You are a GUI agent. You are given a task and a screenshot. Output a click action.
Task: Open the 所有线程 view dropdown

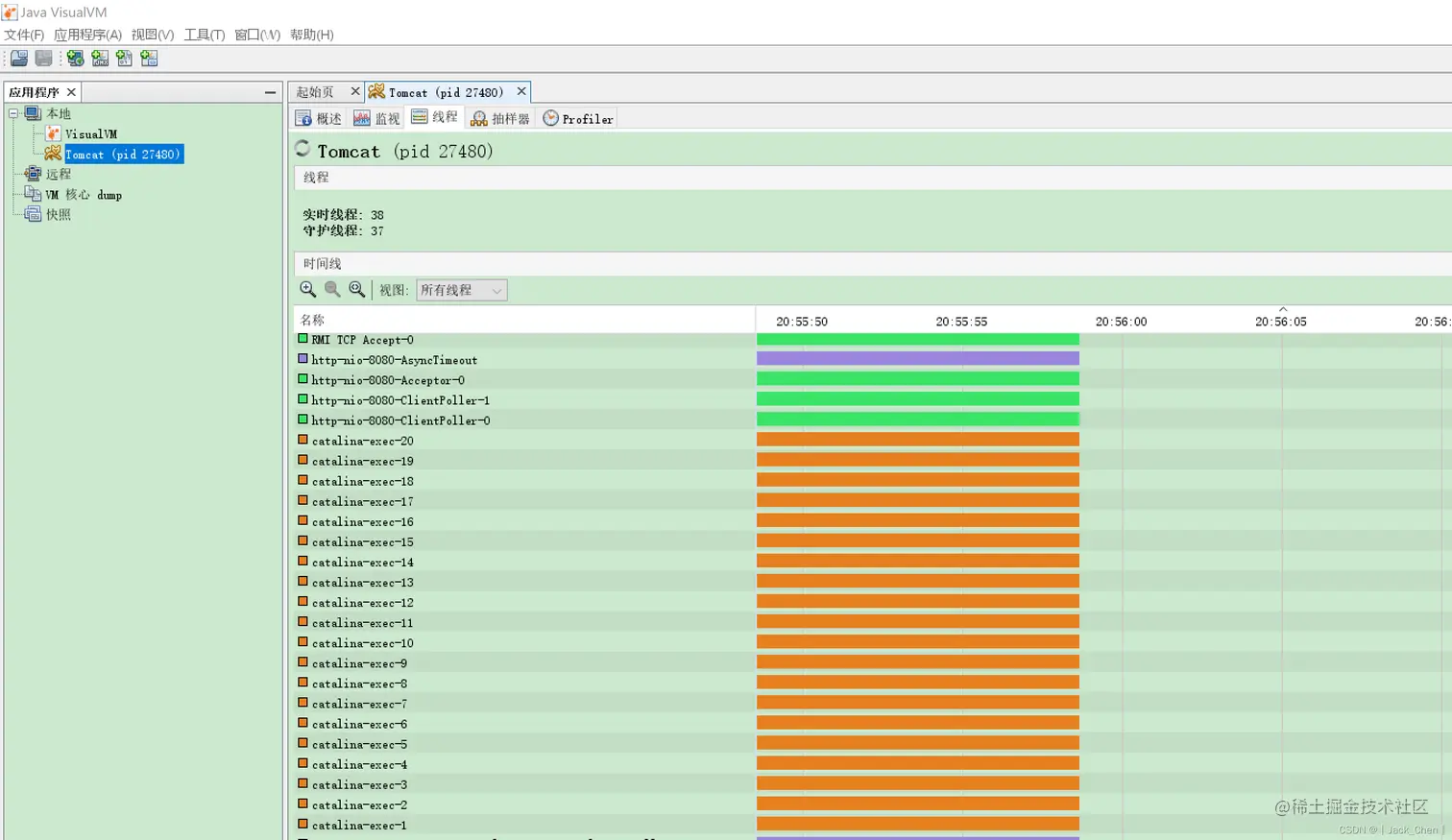[461, 290]
